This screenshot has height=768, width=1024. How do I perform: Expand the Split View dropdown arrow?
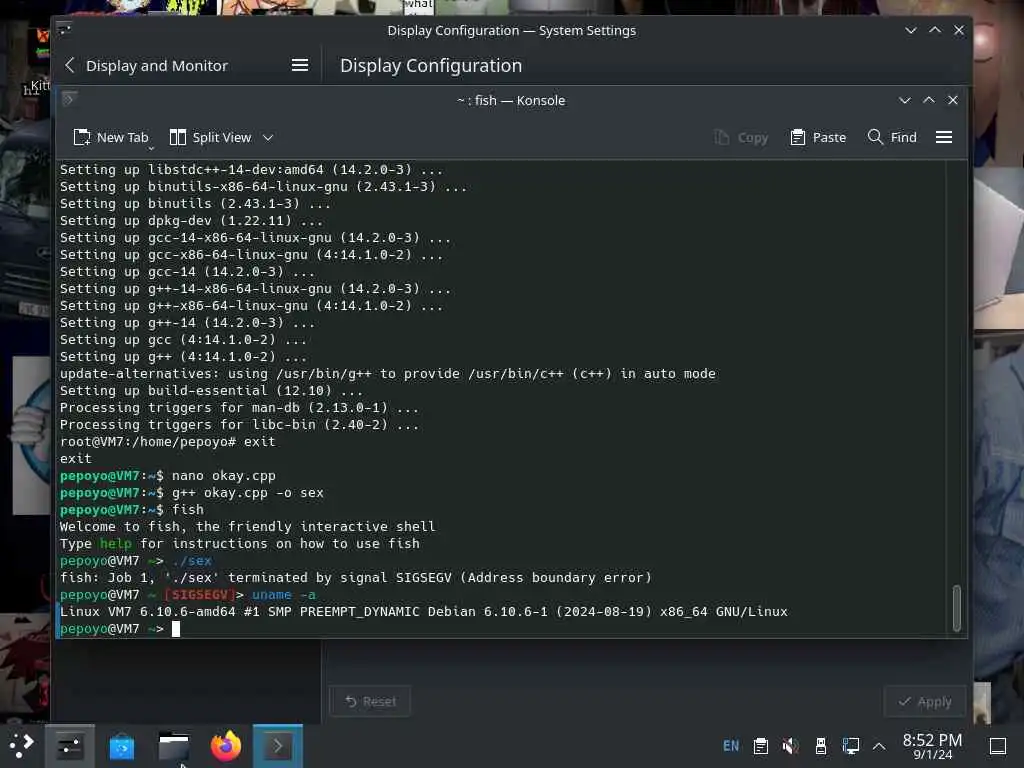tap(268, 137)
